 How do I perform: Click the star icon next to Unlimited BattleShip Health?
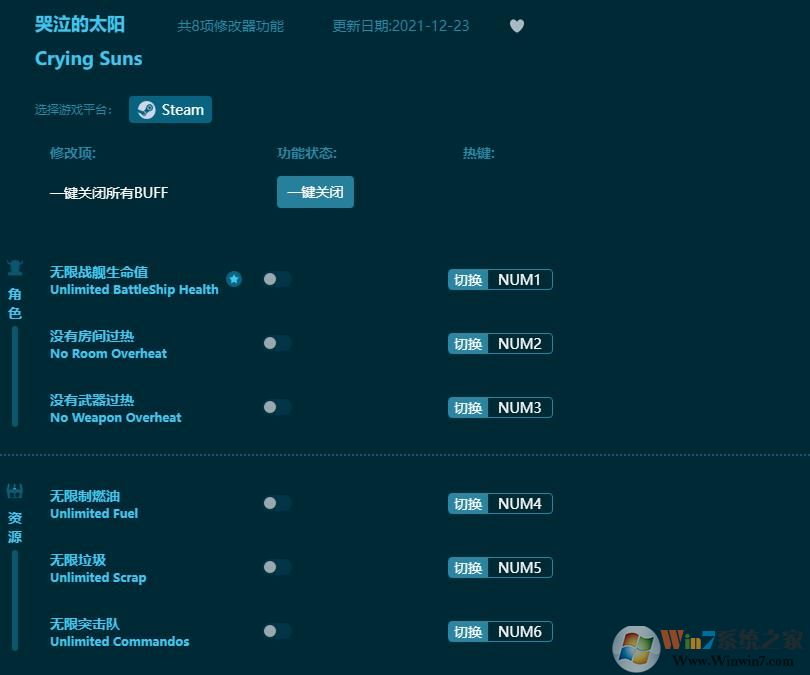click(234, 280)
